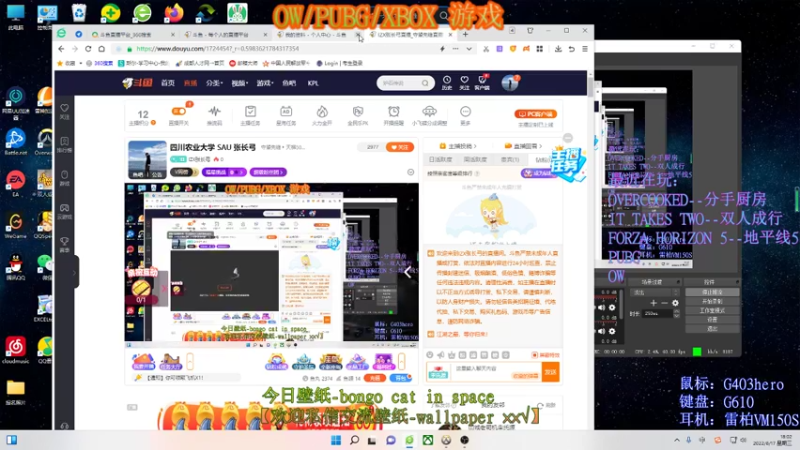The height and width of the screenshot is (450, 800).
Task: Open the 首页 nav item on Douyu
Action: [168, 83]
